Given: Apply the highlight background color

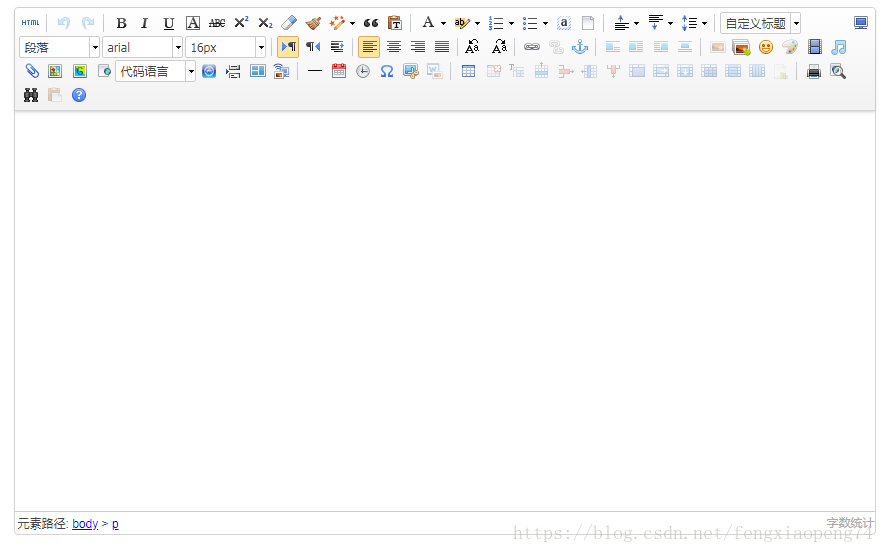Looking at the screenshot, I should [462, 23].
